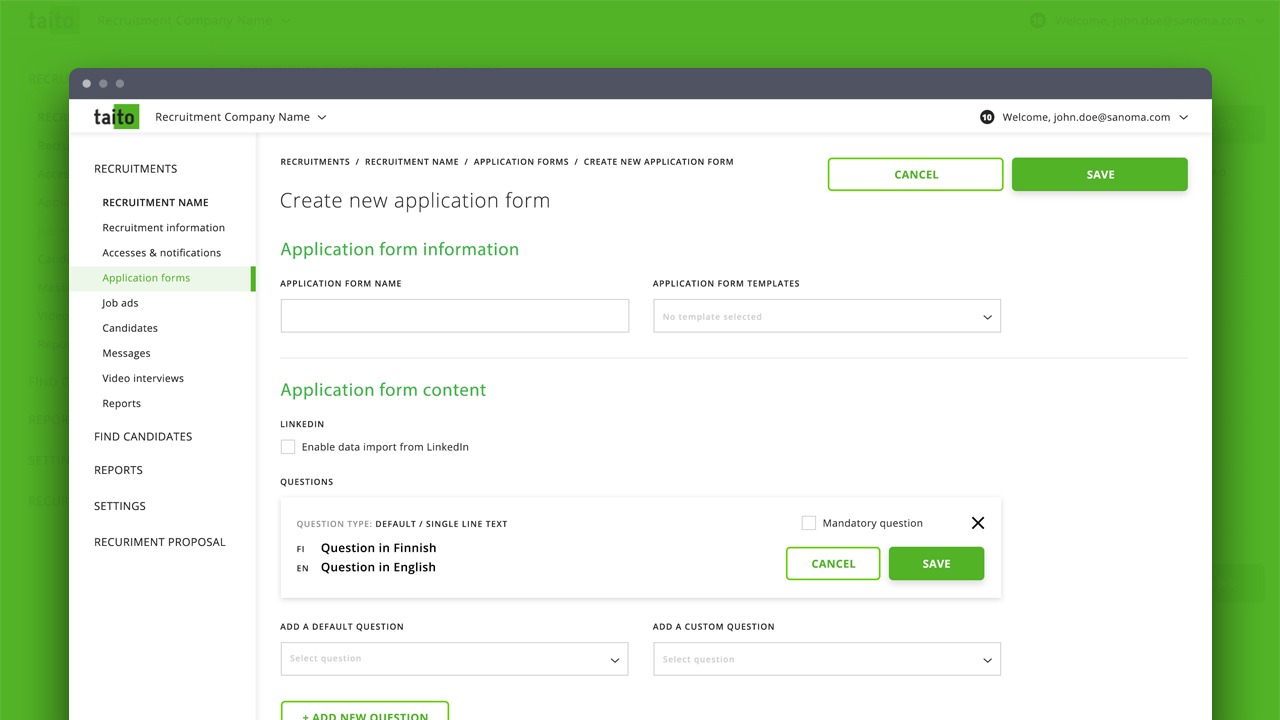Open the user account dropdown chevron
Viewport: 1280px width, 720px height.
(x=1184, y=117)
